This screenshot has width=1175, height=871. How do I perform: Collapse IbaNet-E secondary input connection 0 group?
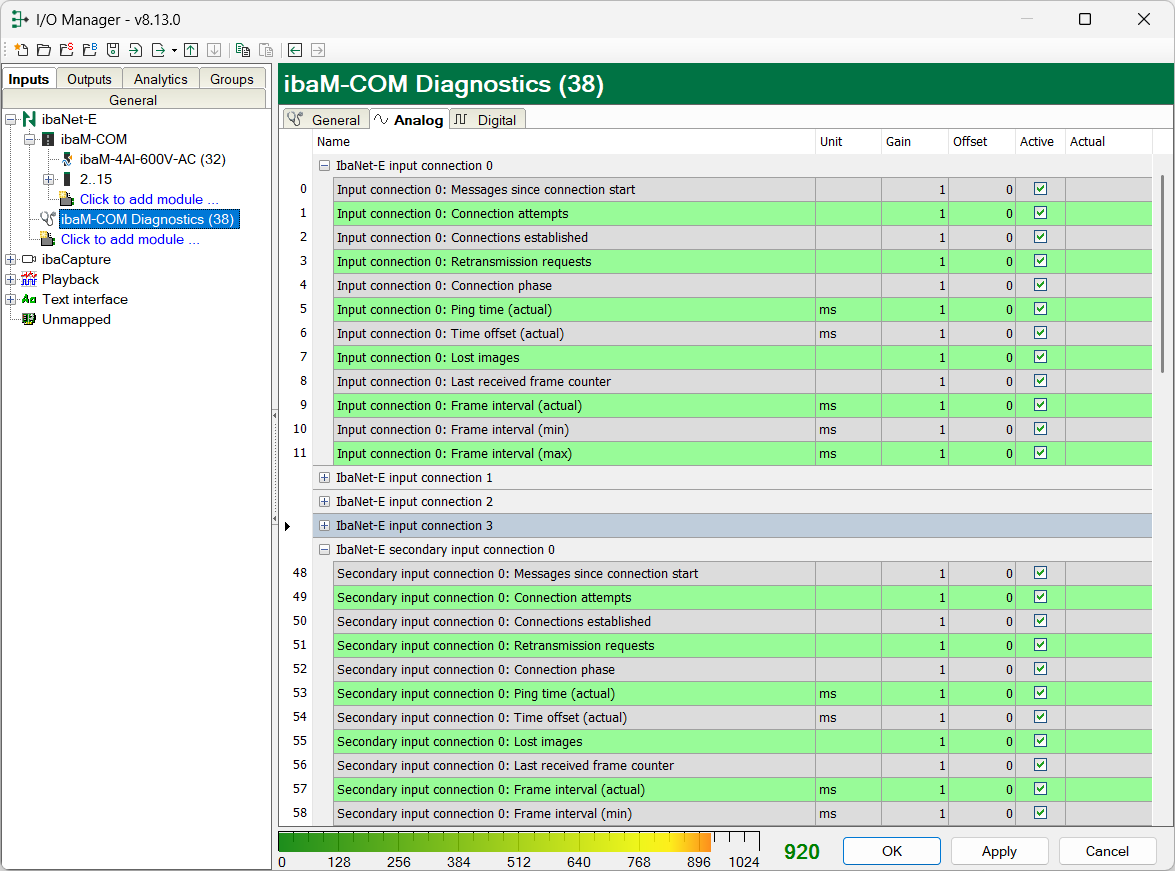324,550
